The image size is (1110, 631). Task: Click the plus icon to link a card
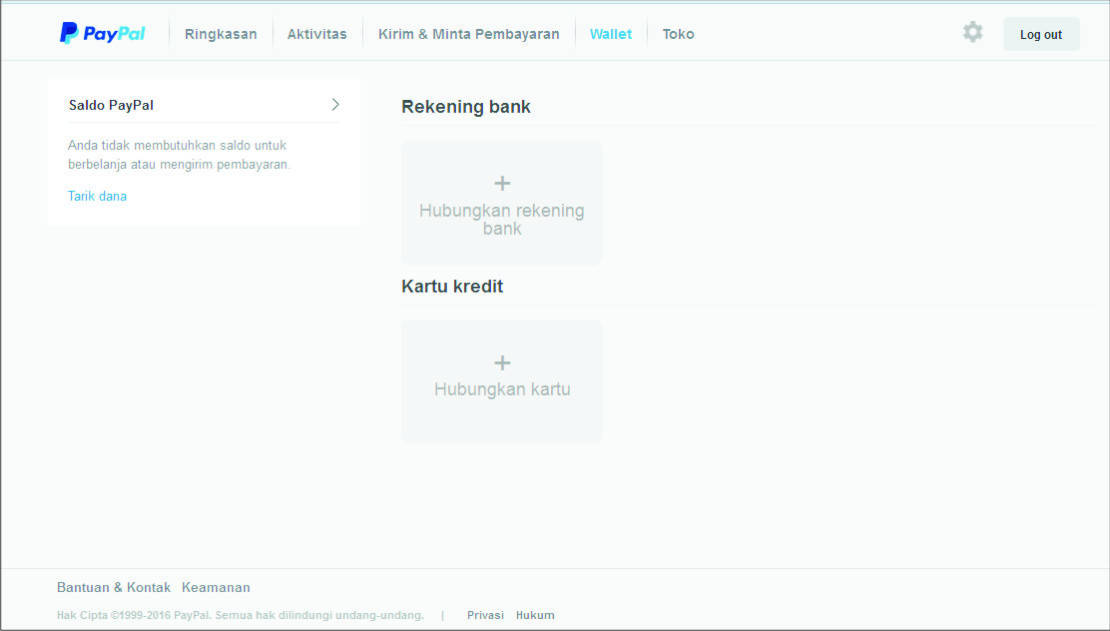pyautogui.click(x=501, y=363)
